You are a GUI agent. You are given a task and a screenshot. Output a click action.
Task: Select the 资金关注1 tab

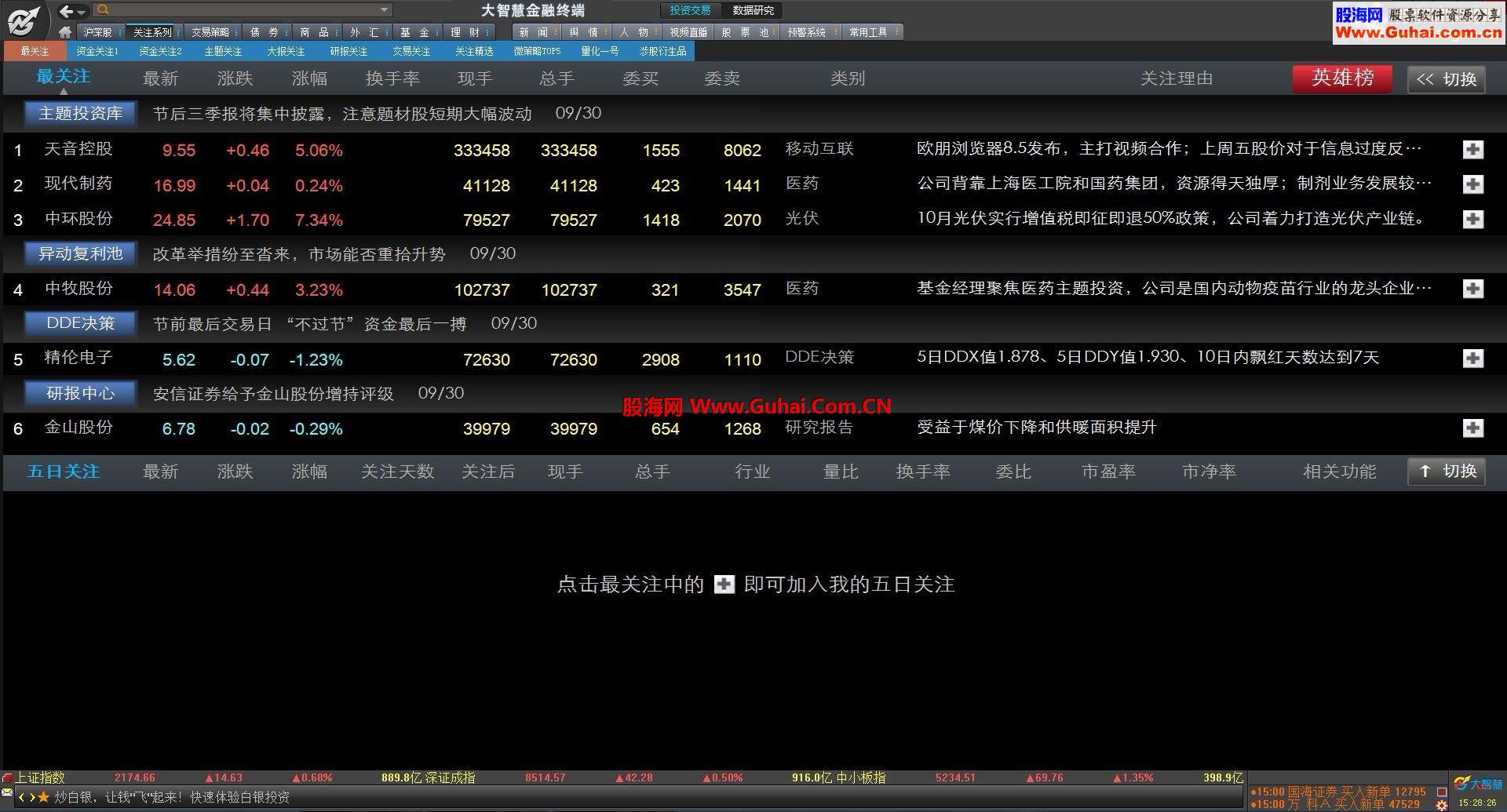97,51
